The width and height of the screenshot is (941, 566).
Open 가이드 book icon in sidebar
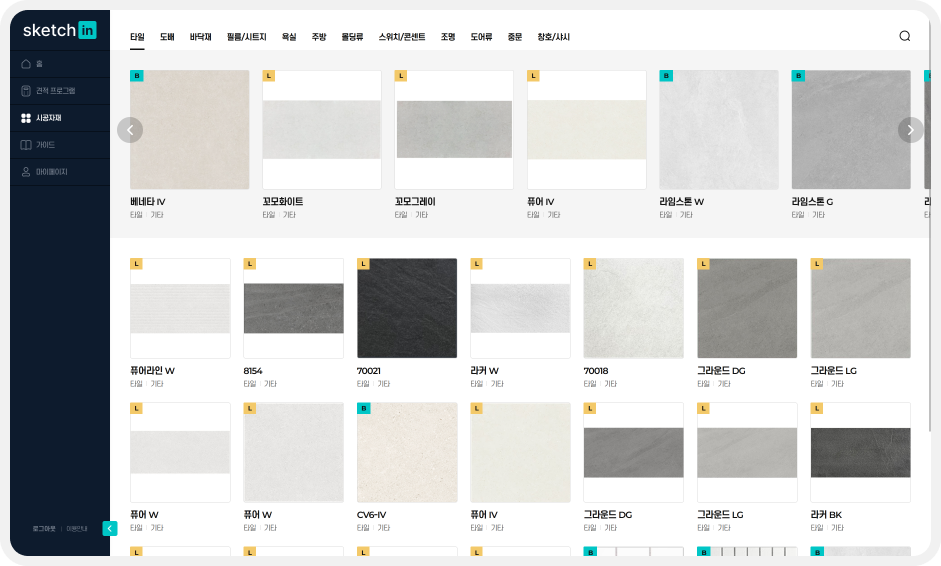click(x=26, y=145)
